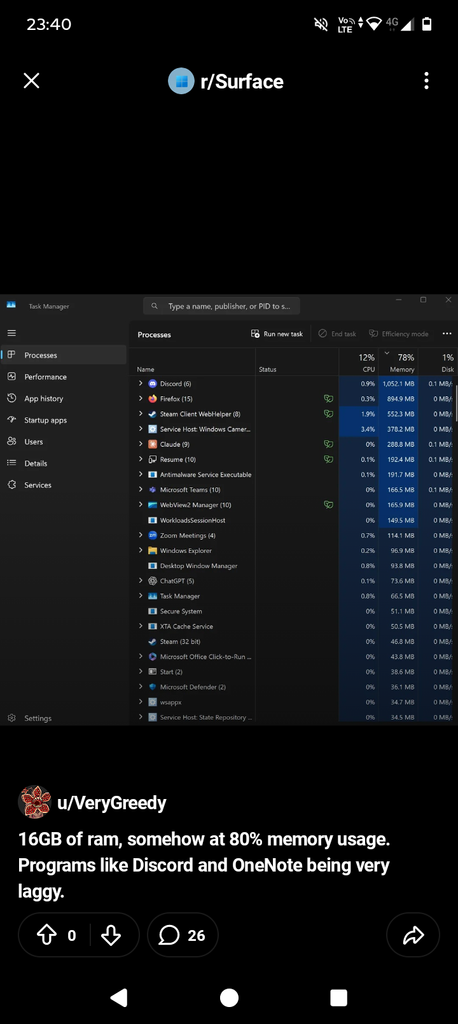Tap the share arrow button

[x=413, y=935]
